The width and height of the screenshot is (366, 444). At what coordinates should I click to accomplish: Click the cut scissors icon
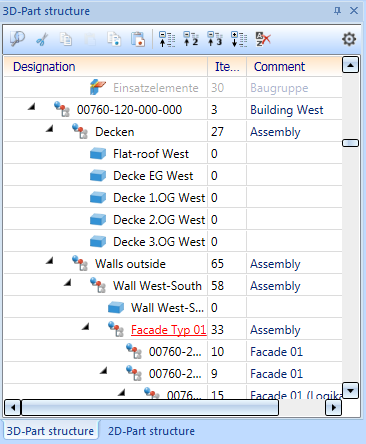[x=42, y=39]
